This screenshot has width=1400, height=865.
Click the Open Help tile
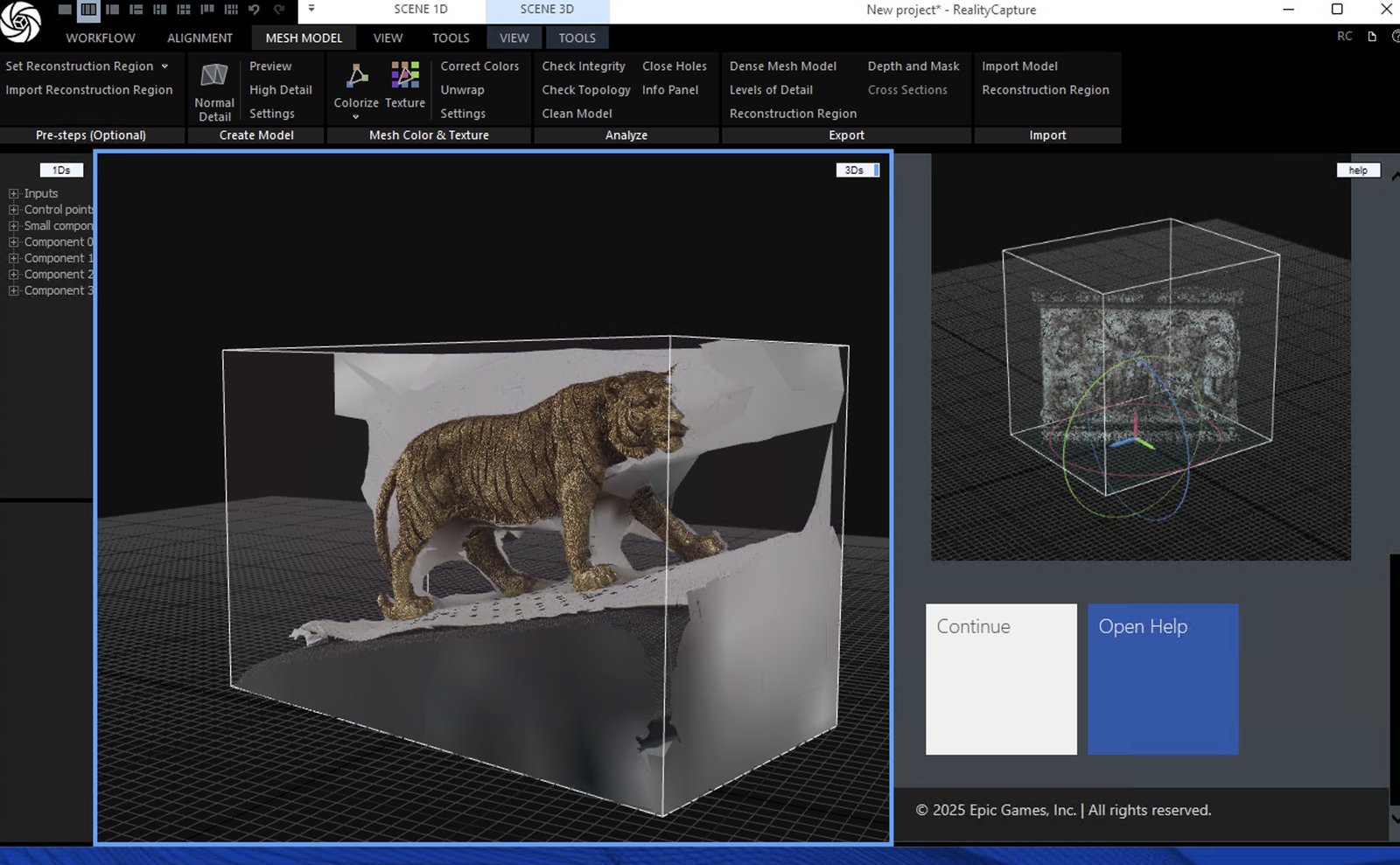point(1163,679)
